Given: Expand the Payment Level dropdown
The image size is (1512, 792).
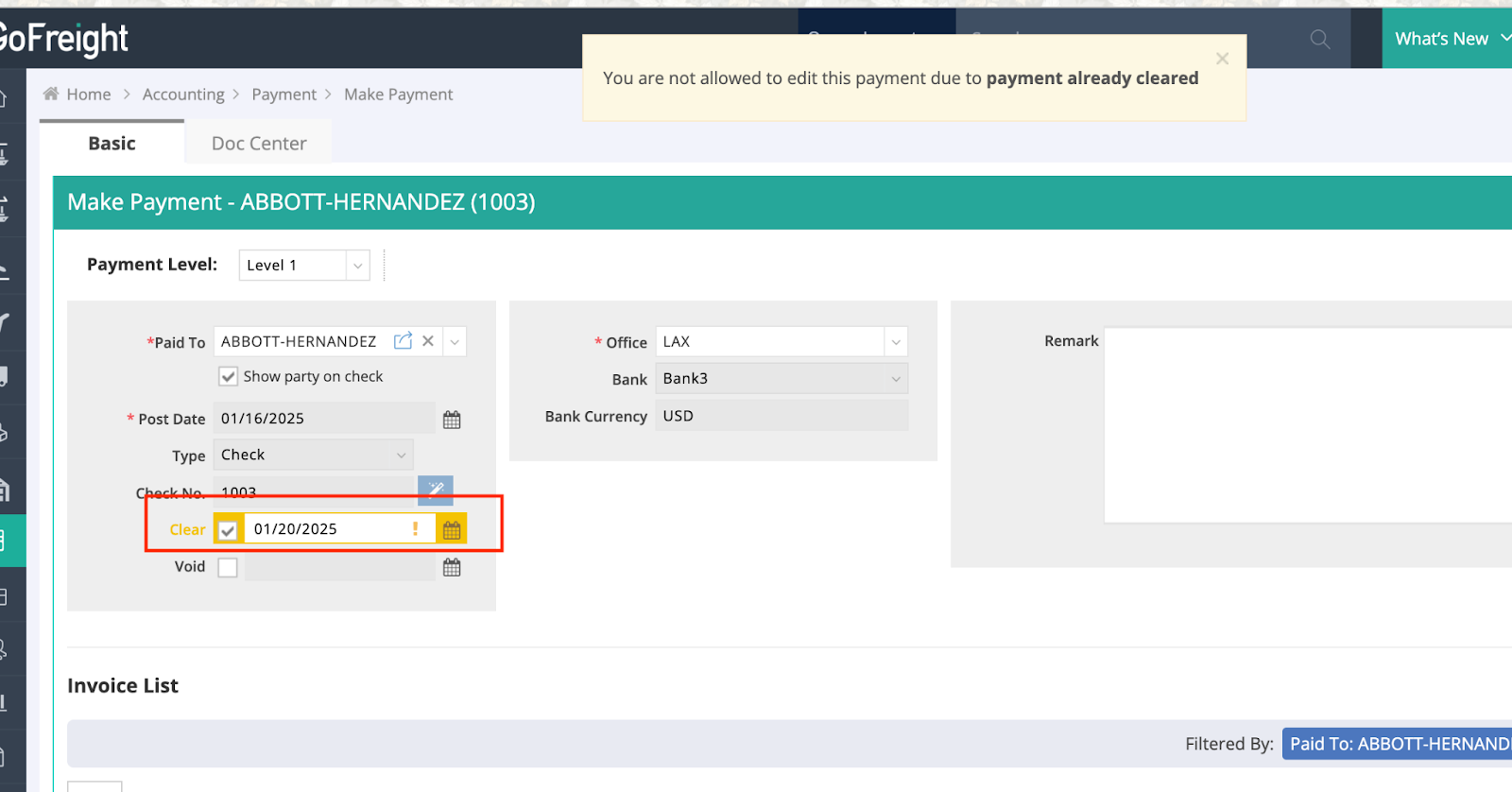Looking at the screenshot, I should (x=357, y=266).
